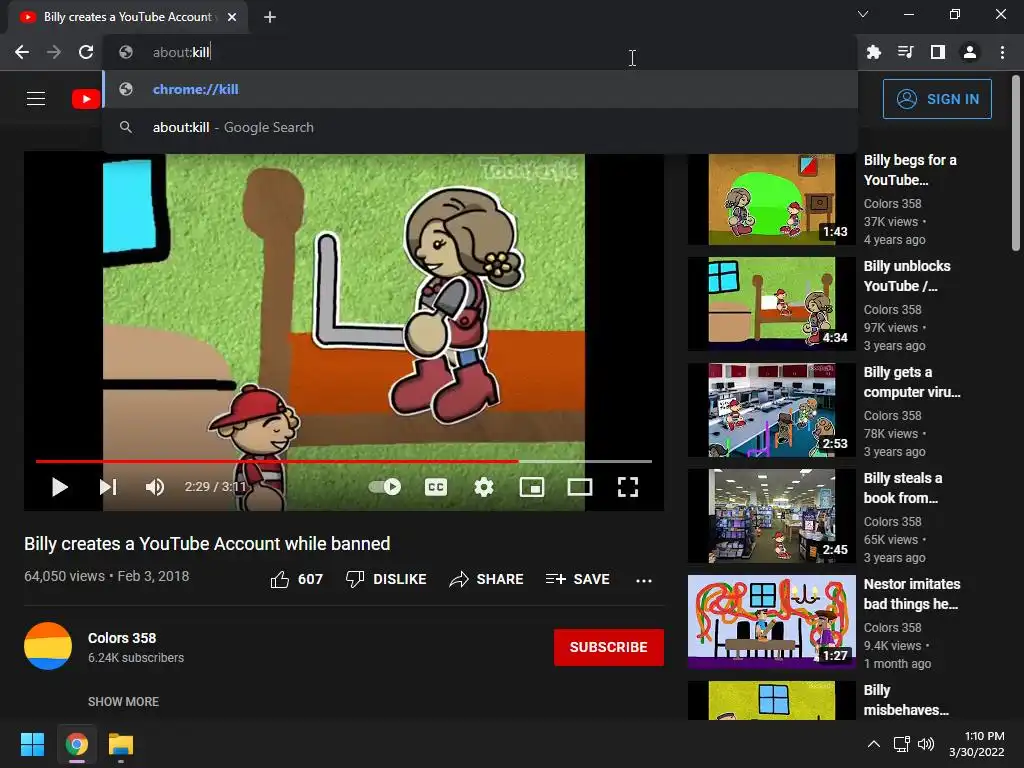
Task: Select the chrome://kill suggestion
Action: pos(480,89)
